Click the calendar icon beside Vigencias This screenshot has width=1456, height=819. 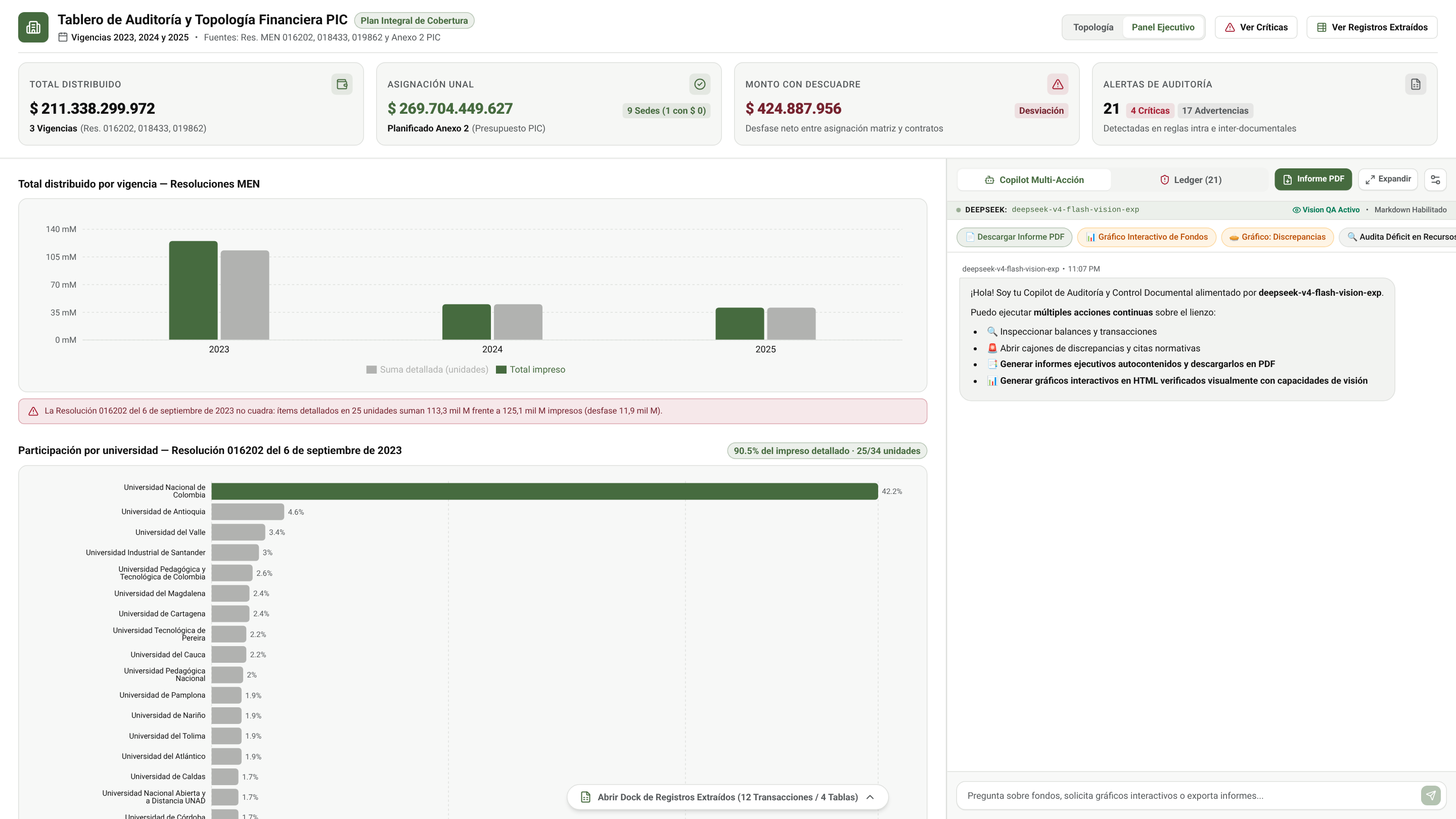[x=63, y=37]
